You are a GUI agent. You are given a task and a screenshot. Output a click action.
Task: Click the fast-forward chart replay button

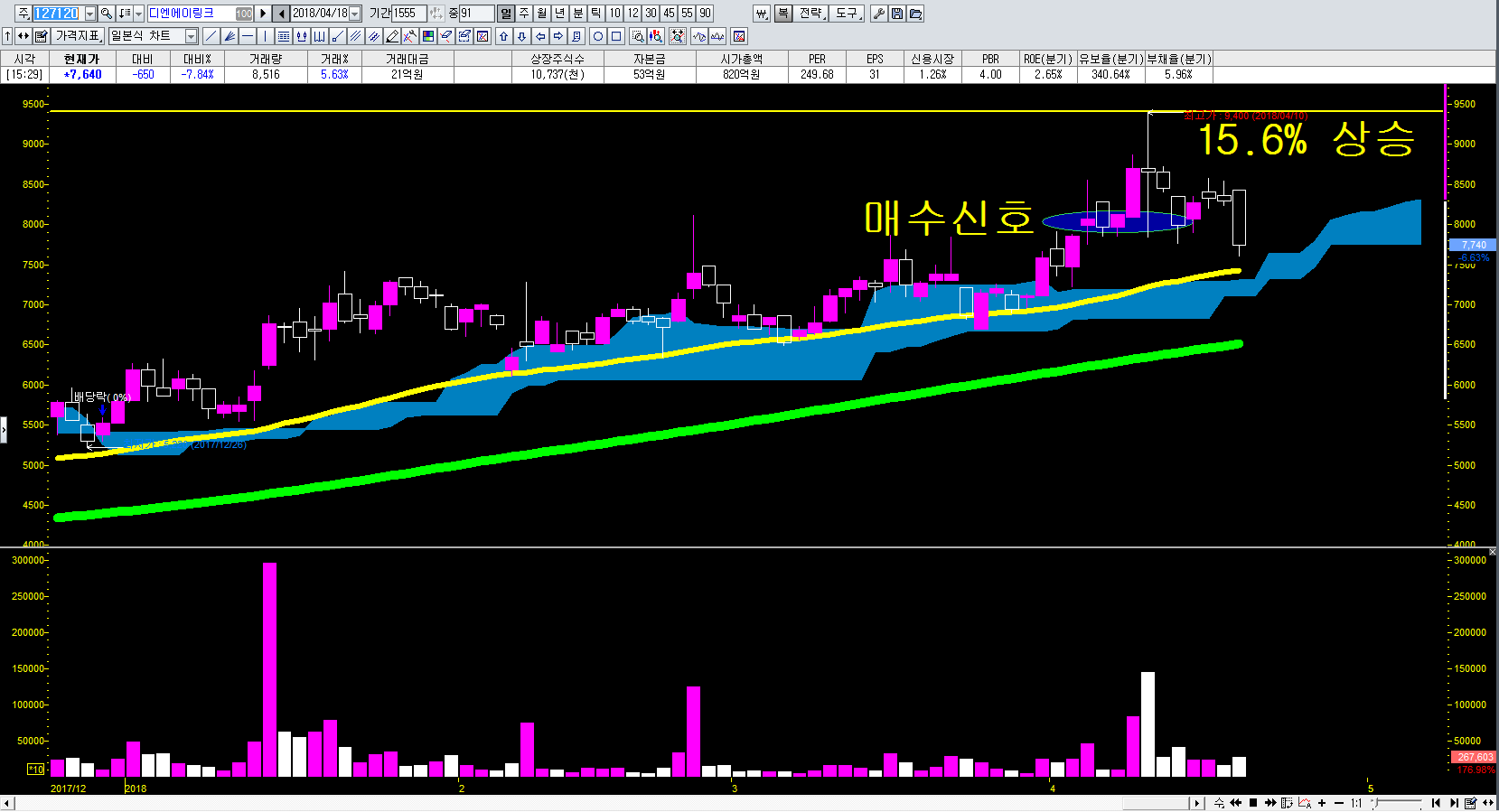[x=1270, y=803]
